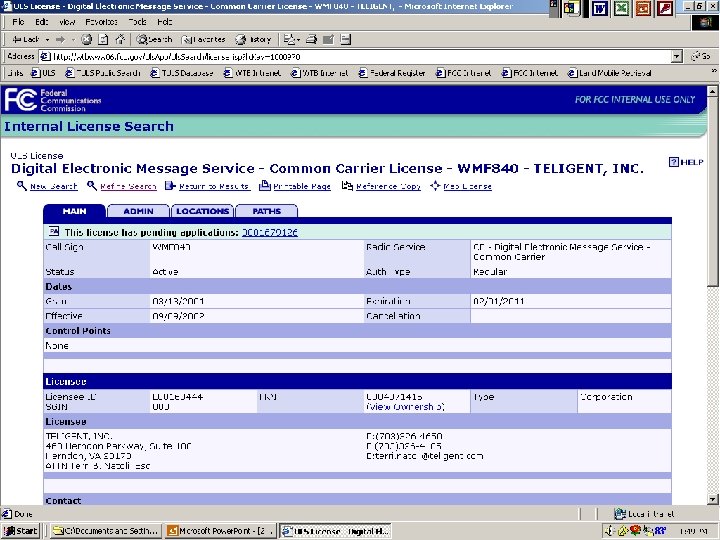The image size is (720, 540).
Task: Show more links with the Links bar chevron
Action: pos(714,71)
